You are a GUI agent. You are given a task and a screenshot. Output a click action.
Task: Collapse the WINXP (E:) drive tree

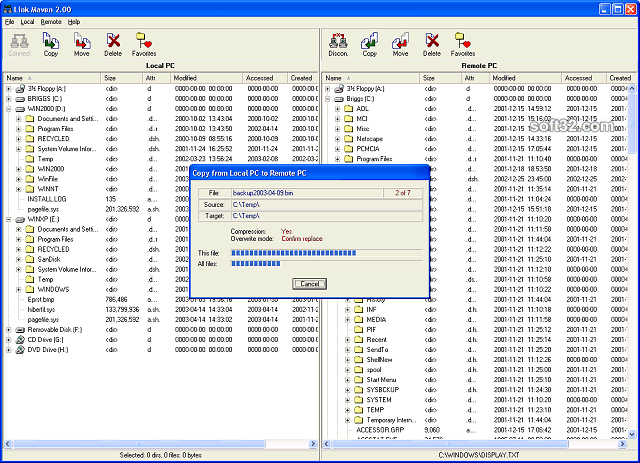pyautogui.click(x=9, y=220)
